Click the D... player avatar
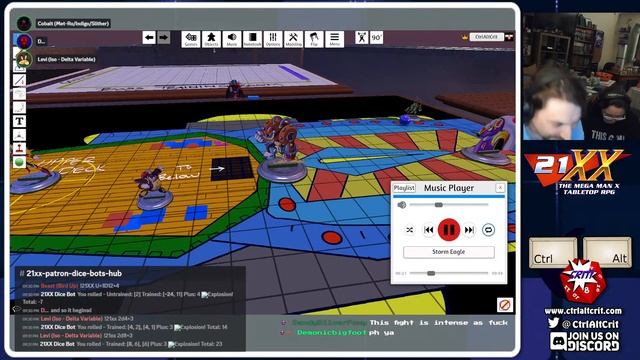640x360 pixels. click(x=24, y=41)
